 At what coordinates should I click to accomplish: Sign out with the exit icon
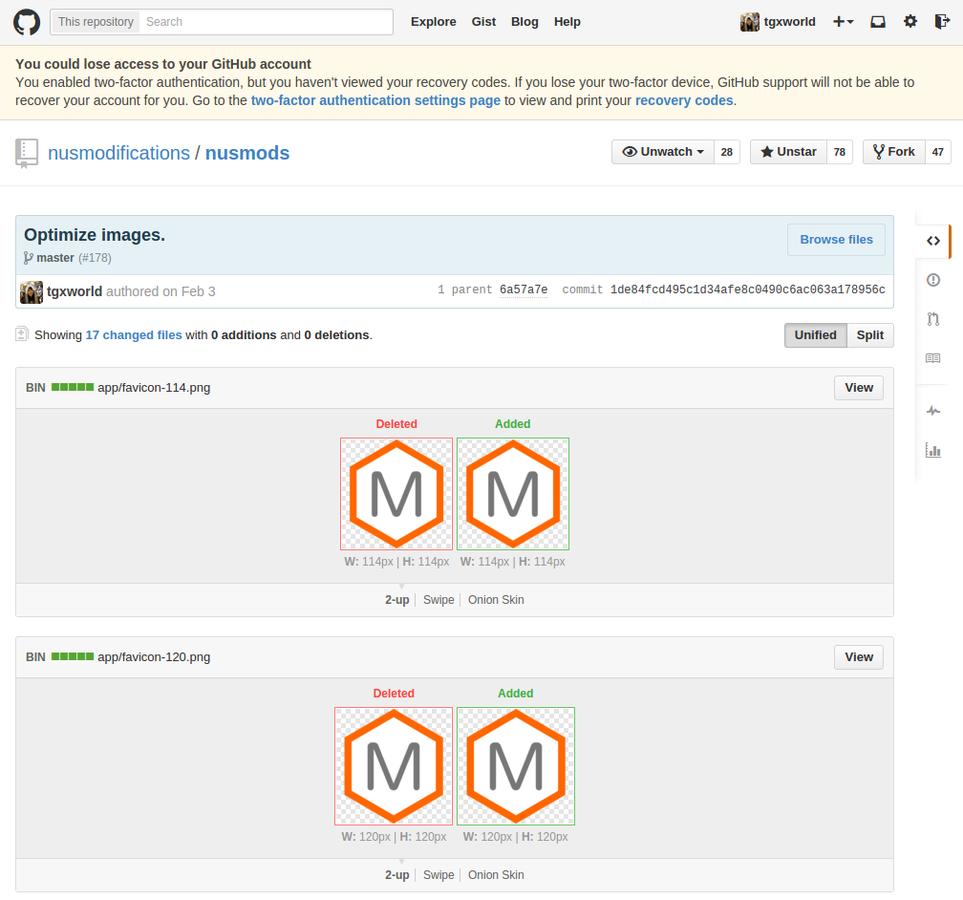point(942,22)
